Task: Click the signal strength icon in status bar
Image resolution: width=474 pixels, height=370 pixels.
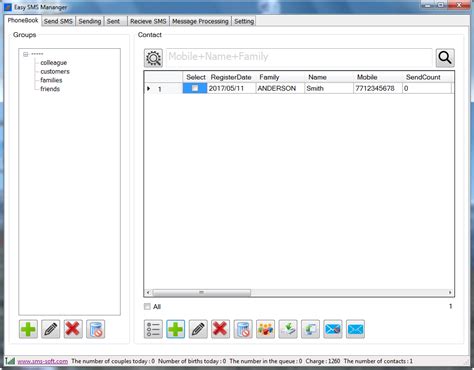Action: click(10, 361)
